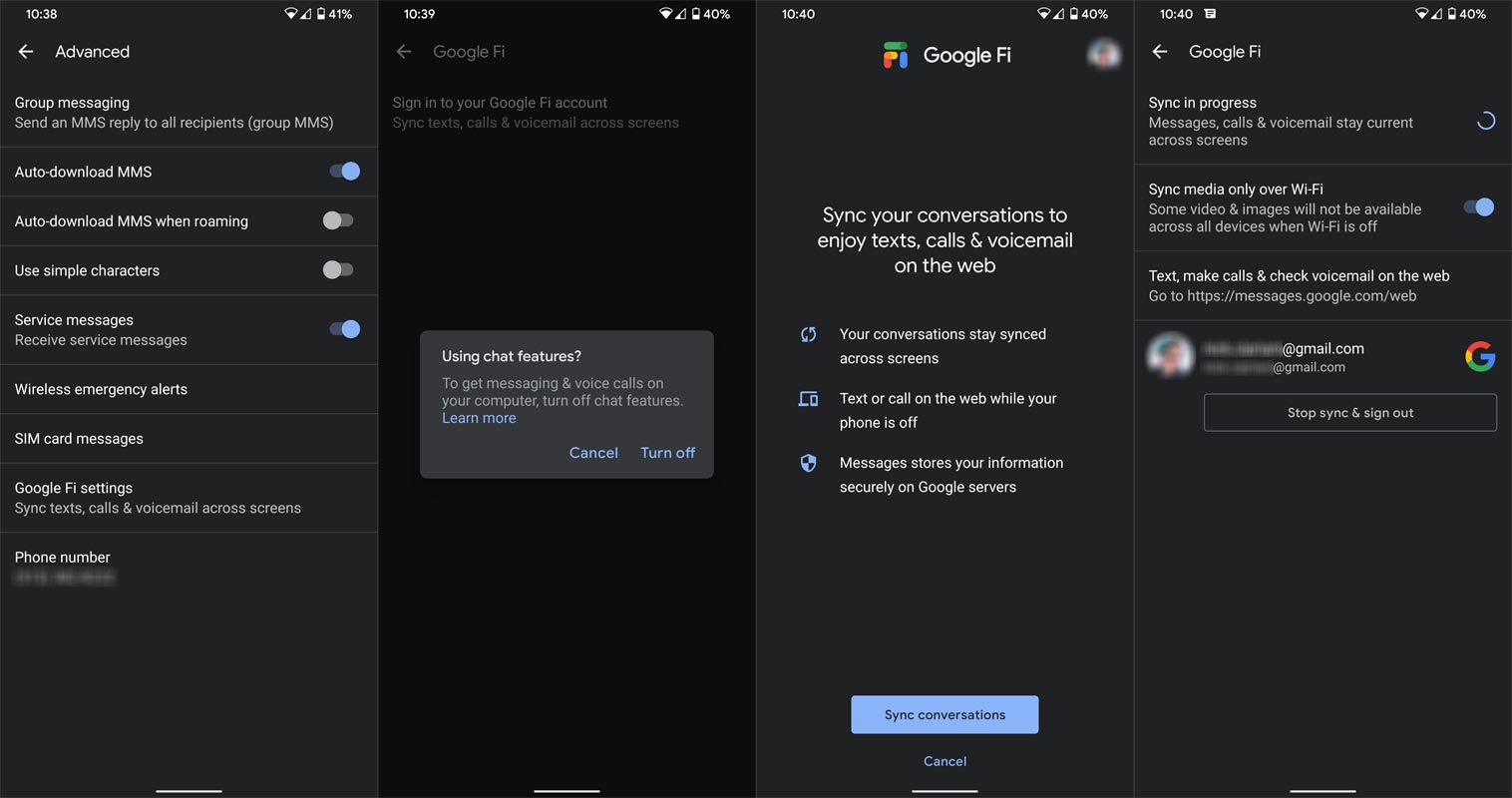Turn off chat features in the dialog

coord(668,453)
